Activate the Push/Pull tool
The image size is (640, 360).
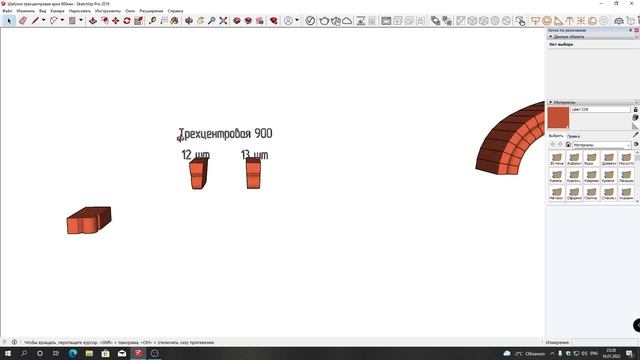pyautogui.click(x=93, y=20)
